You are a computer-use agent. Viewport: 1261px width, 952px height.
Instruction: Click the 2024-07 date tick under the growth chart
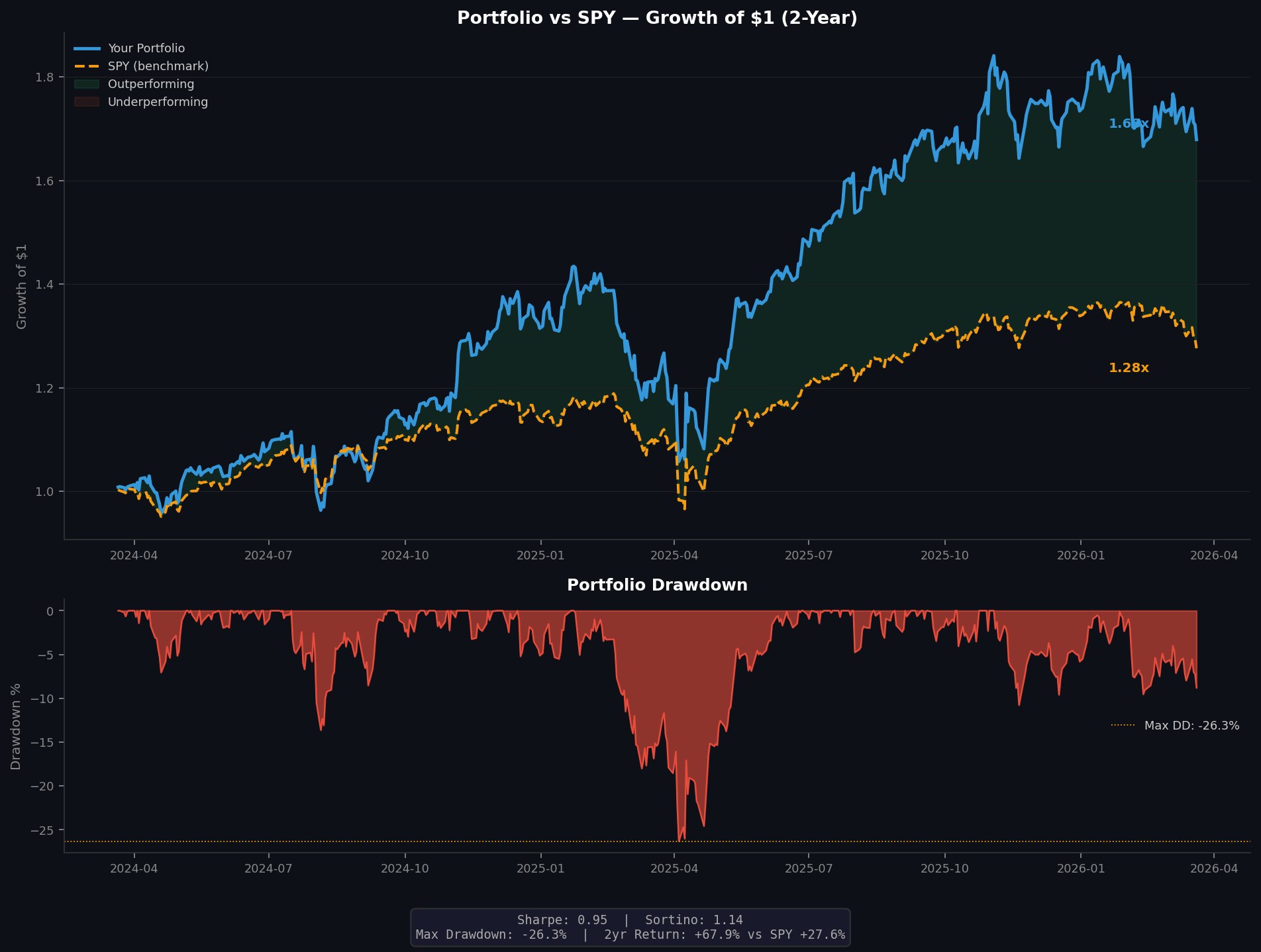268,555
